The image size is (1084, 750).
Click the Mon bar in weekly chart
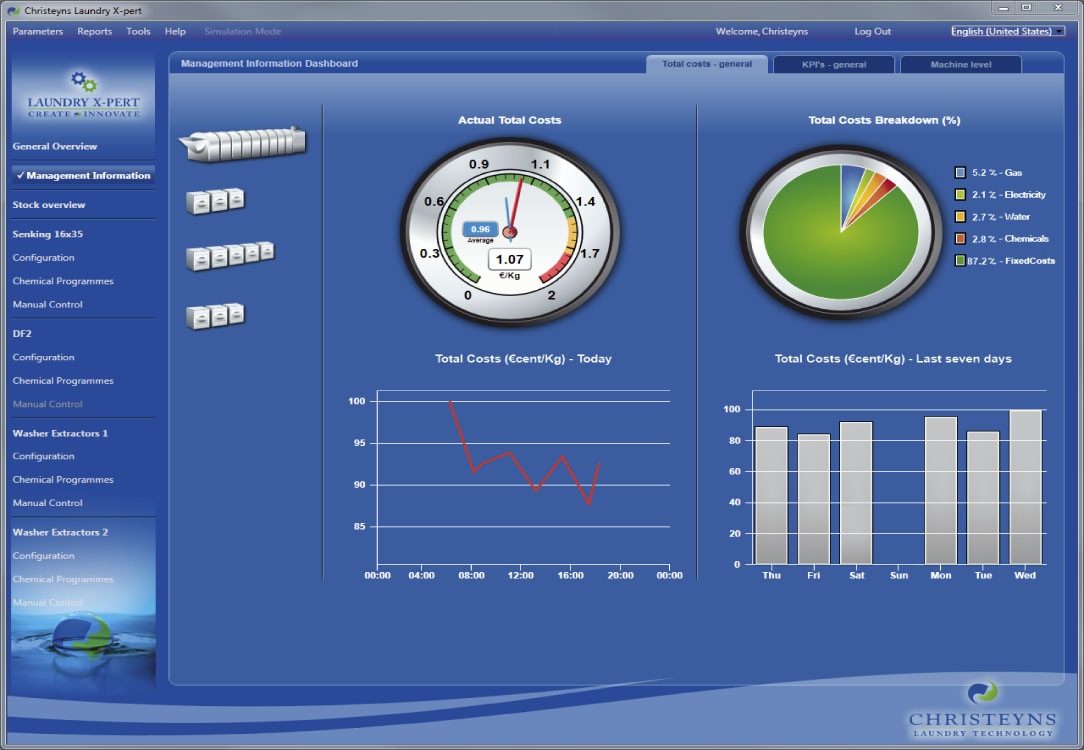pos(941,491)
